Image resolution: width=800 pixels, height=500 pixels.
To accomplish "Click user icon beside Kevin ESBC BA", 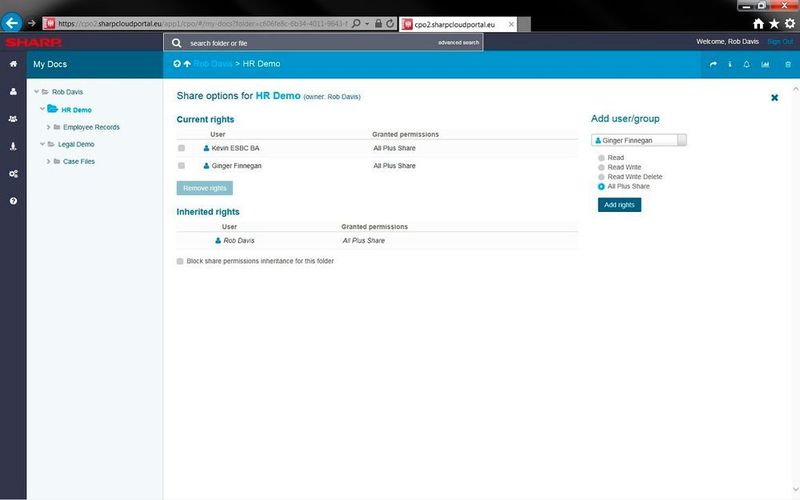I will point(206,148).
